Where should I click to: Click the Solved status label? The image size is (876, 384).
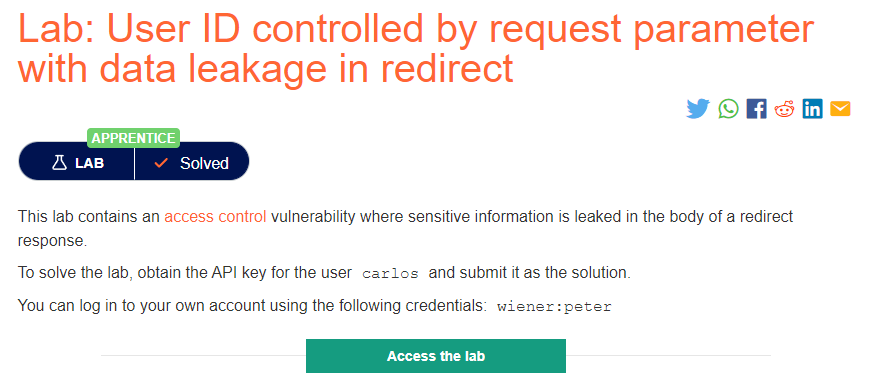pyautogui.click(x=204, y=163)
